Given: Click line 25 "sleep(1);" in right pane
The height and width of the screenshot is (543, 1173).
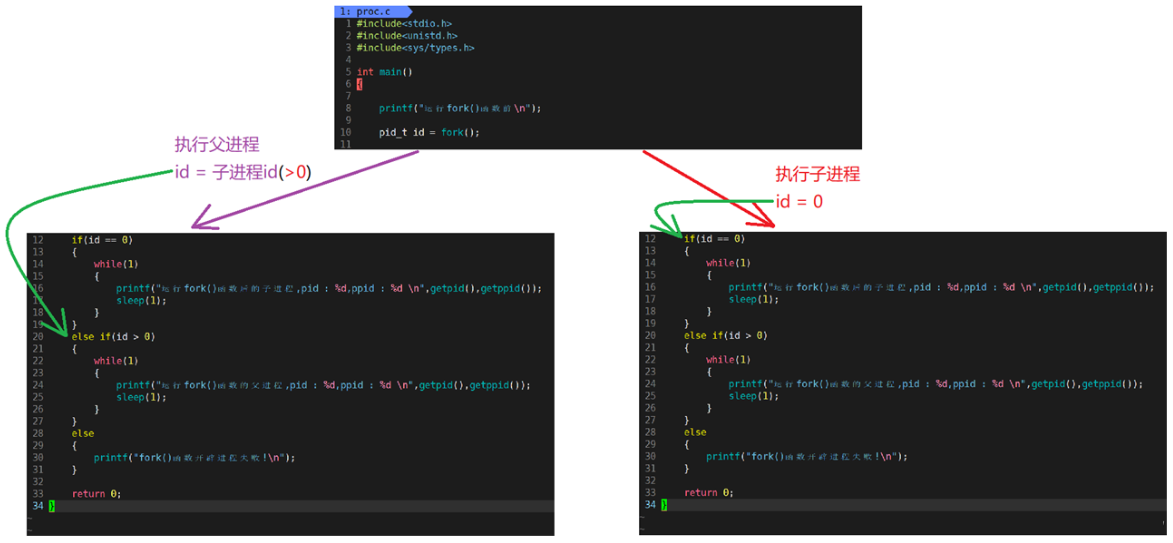Looking at the screenshot, I should tap(753, 396).
